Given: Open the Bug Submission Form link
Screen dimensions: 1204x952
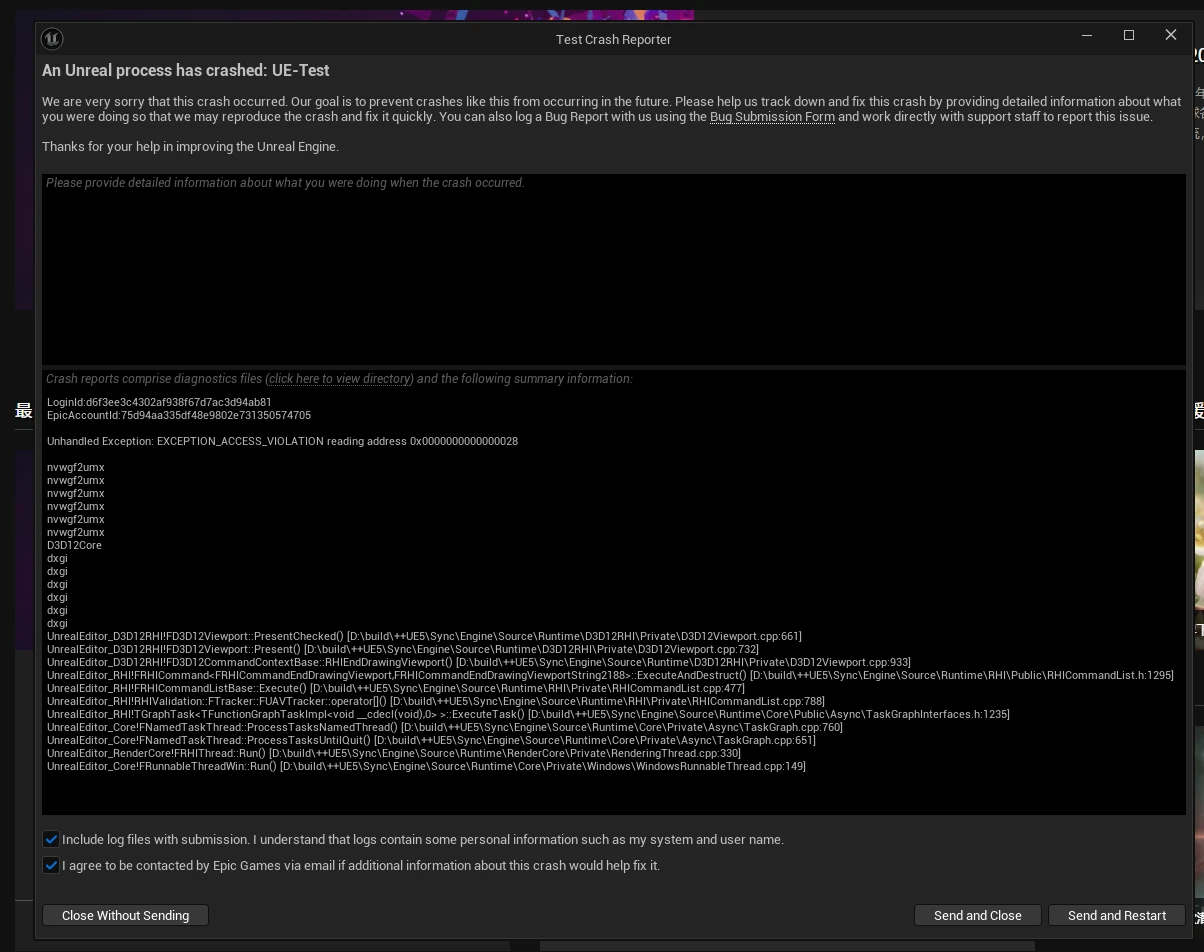Looking at the screenshot, I should point(772,117).
